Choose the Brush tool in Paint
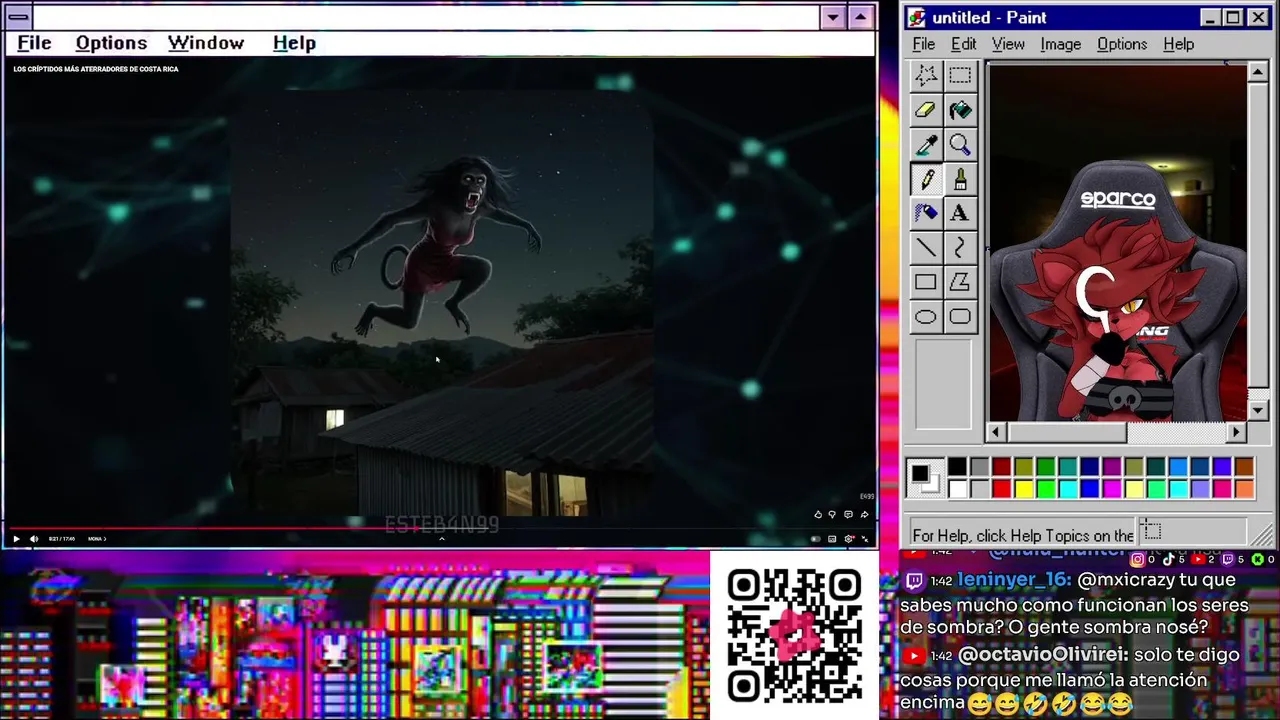 tap(960, 179)
